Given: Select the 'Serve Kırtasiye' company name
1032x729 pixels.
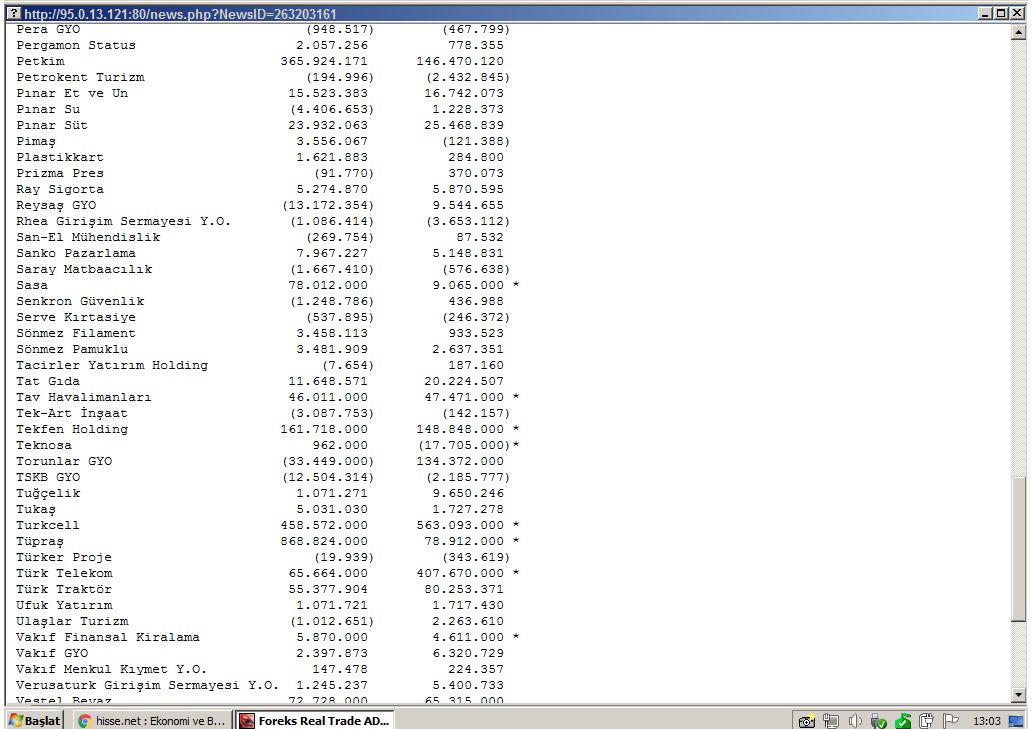Looking at the screenshot, I should 76,317.
